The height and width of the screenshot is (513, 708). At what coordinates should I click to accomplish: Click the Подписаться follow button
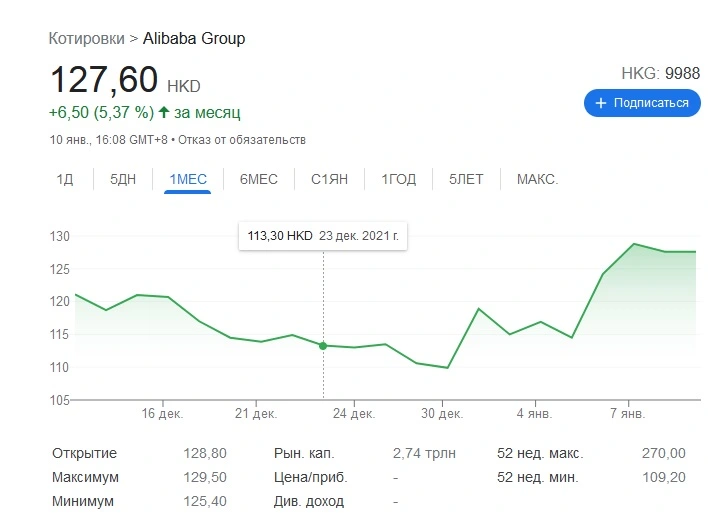(x=642, y=103)
